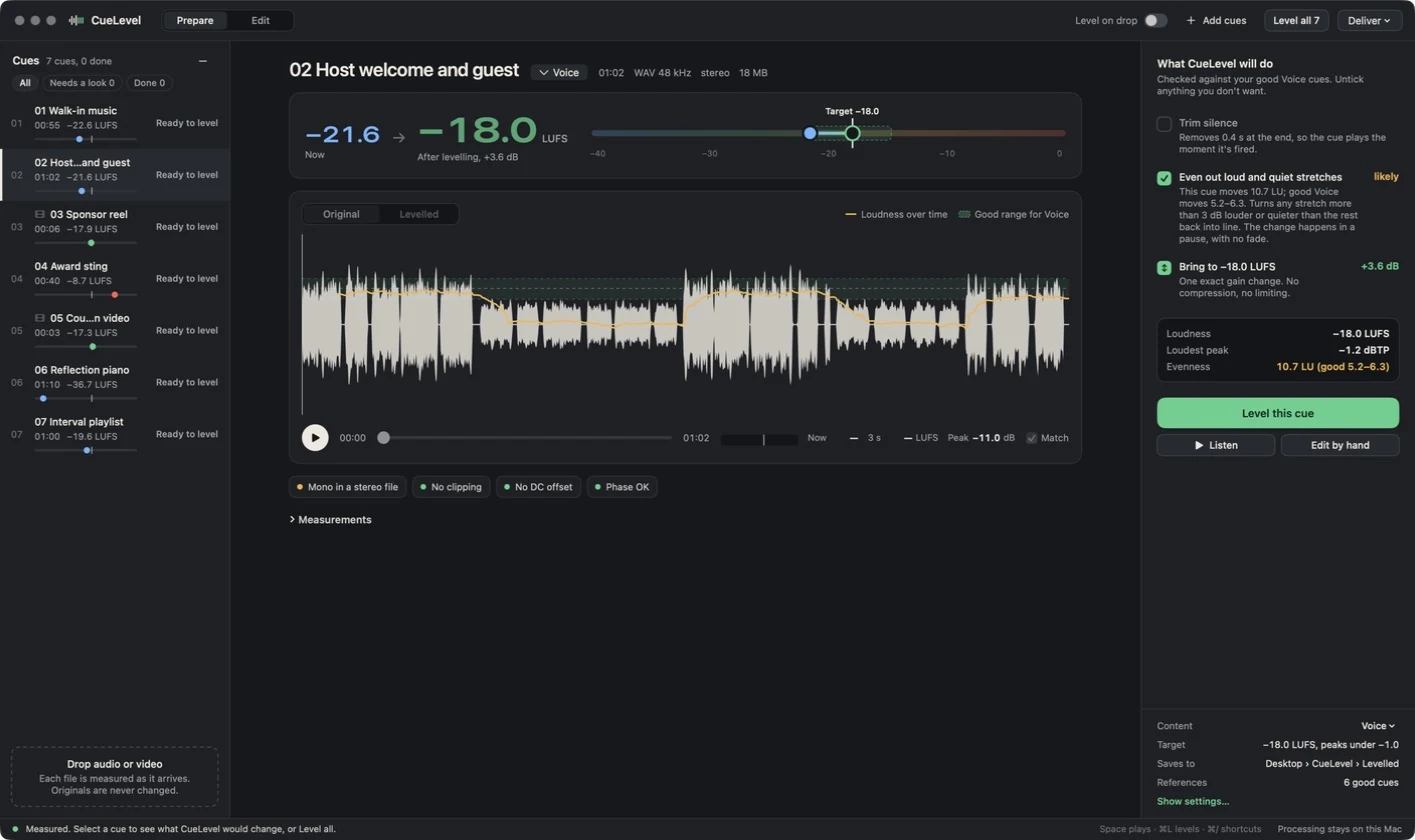Toggle the Level on drop switch

(1155, 20)
